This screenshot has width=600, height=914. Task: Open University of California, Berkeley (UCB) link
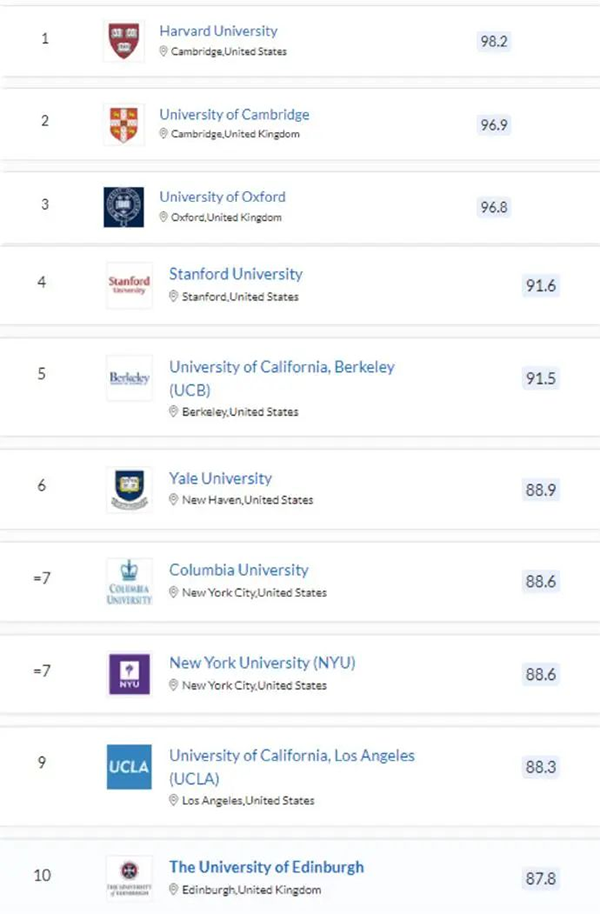tap(282, 378)
